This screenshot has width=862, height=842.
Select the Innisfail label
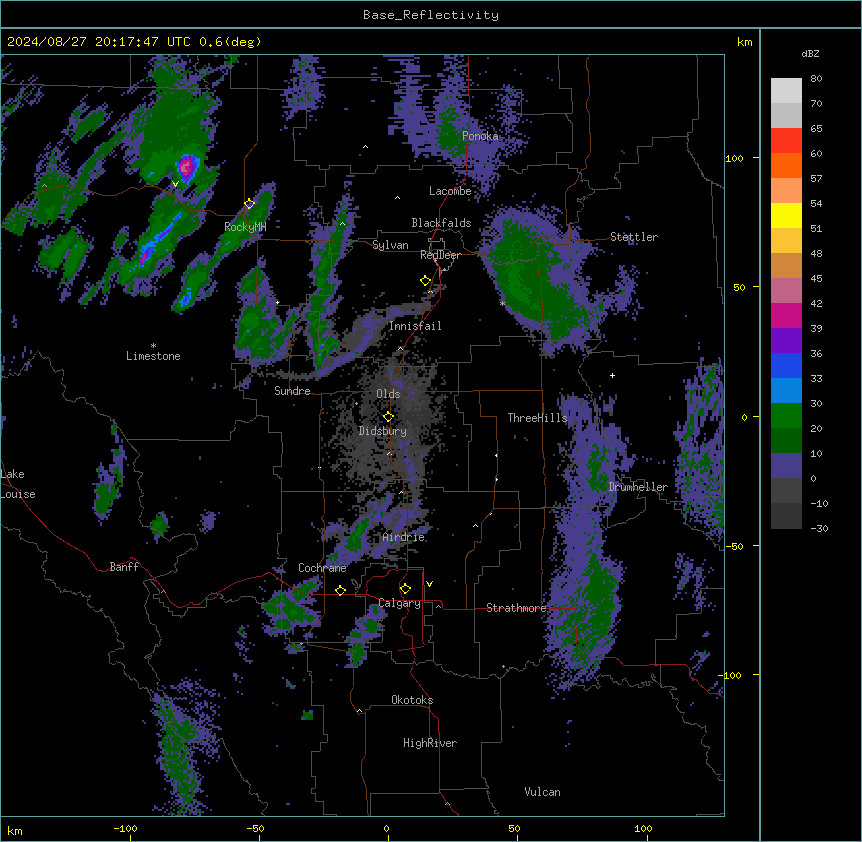415,326
